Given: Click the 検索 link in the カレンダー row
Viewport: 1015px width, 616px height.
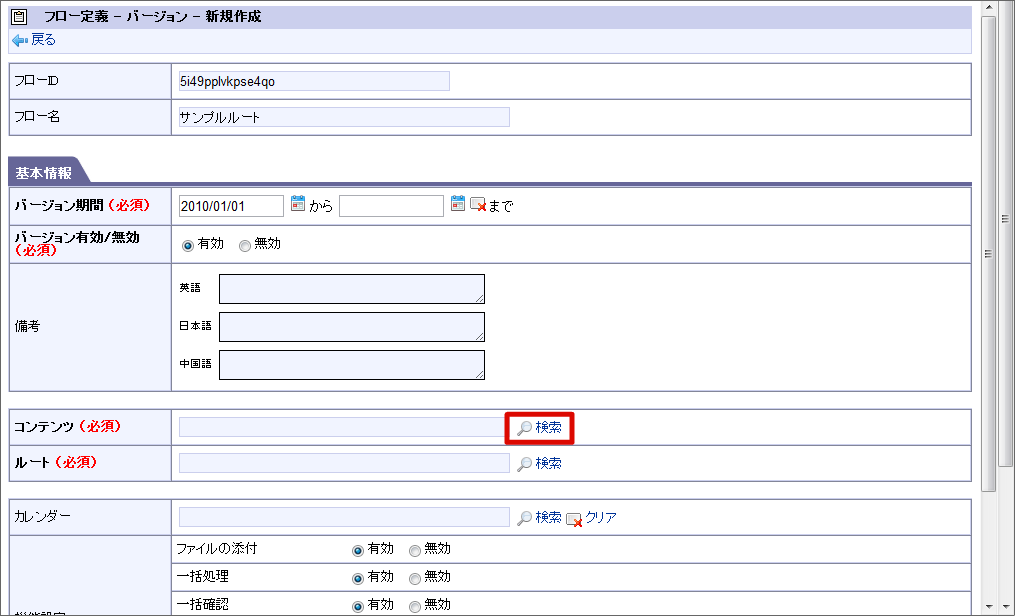Looking at the screenshot, I should click(x=548, y=517).
